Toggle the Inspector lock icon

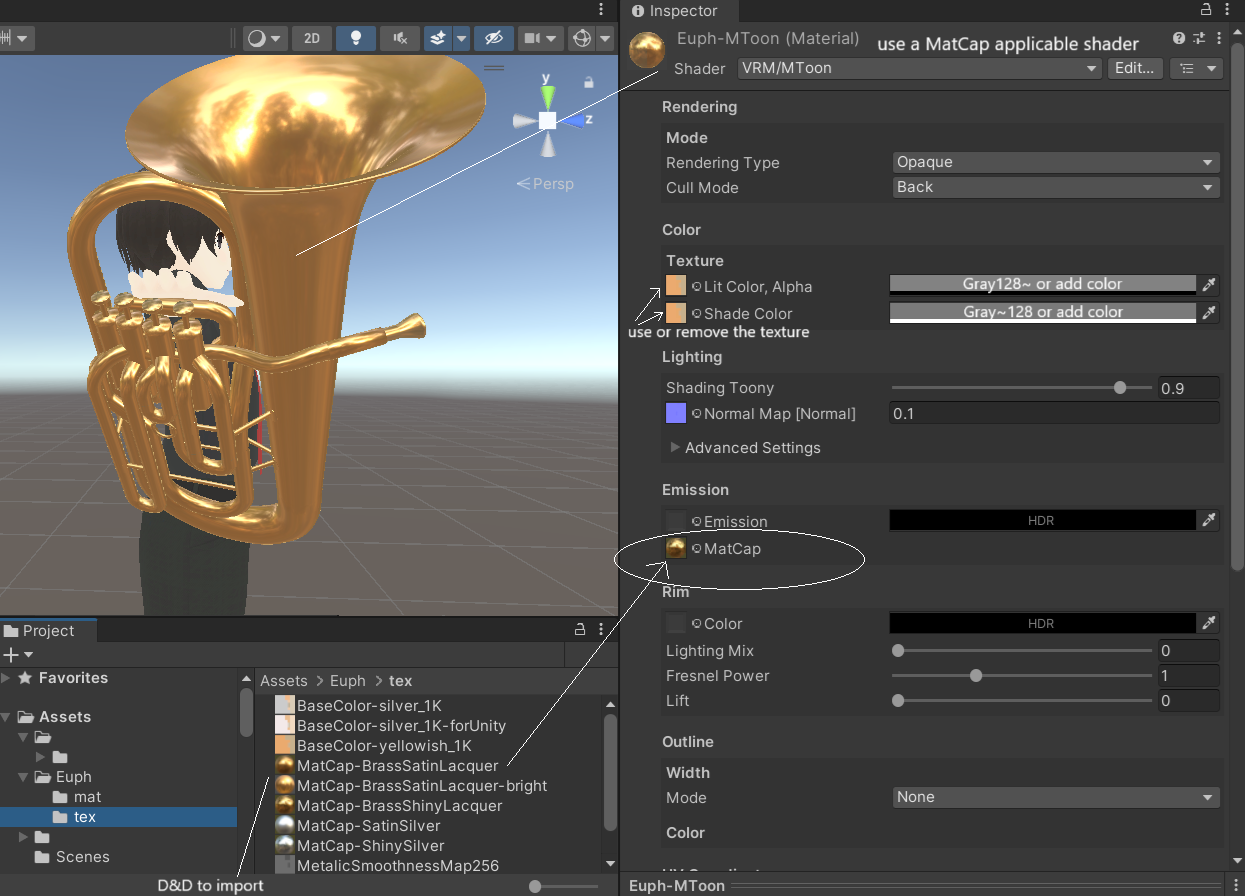[x=1206, y=8]
